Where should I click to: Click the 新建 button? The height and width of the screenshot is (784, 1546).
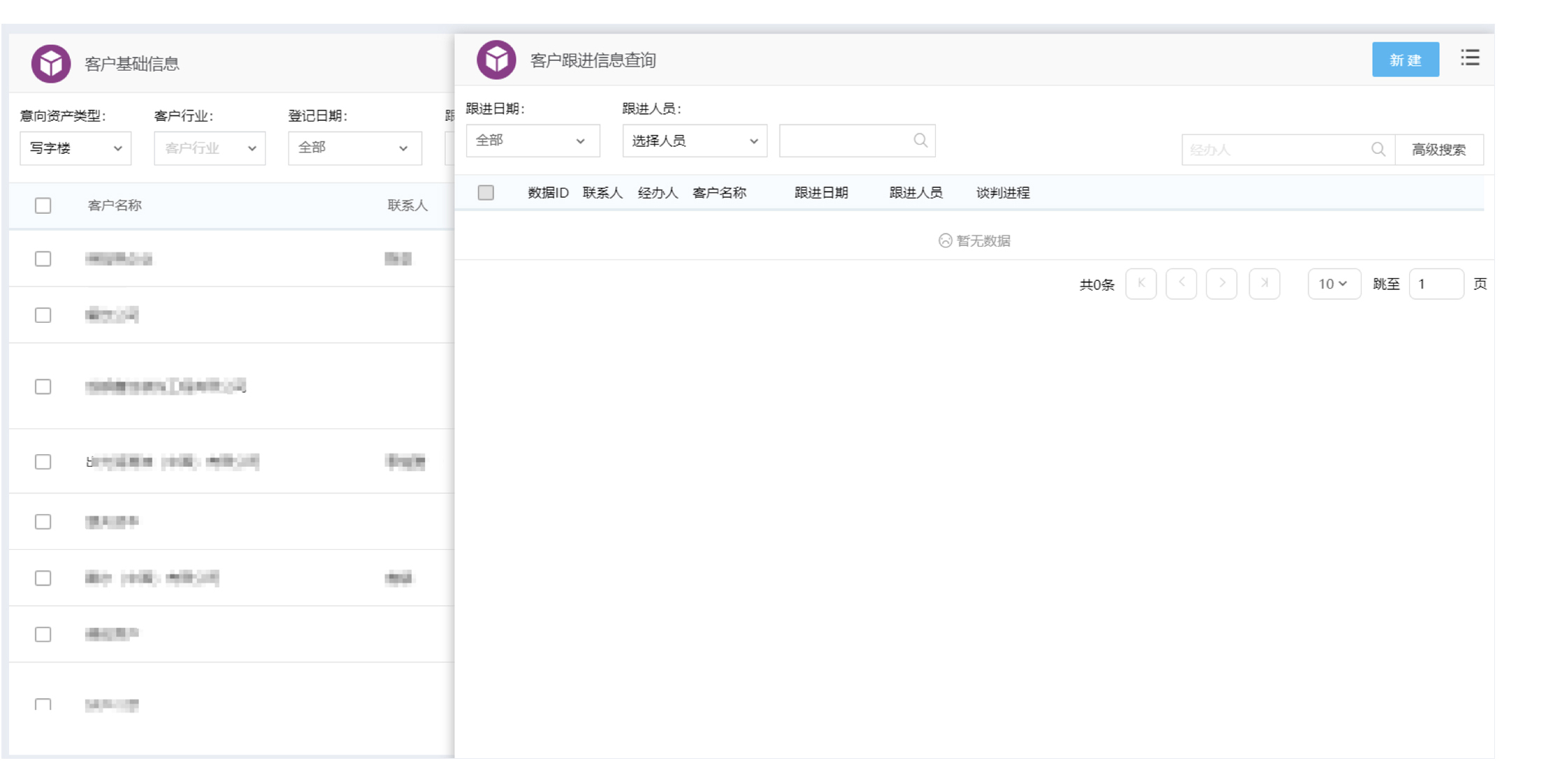[x=1406, y=59]
